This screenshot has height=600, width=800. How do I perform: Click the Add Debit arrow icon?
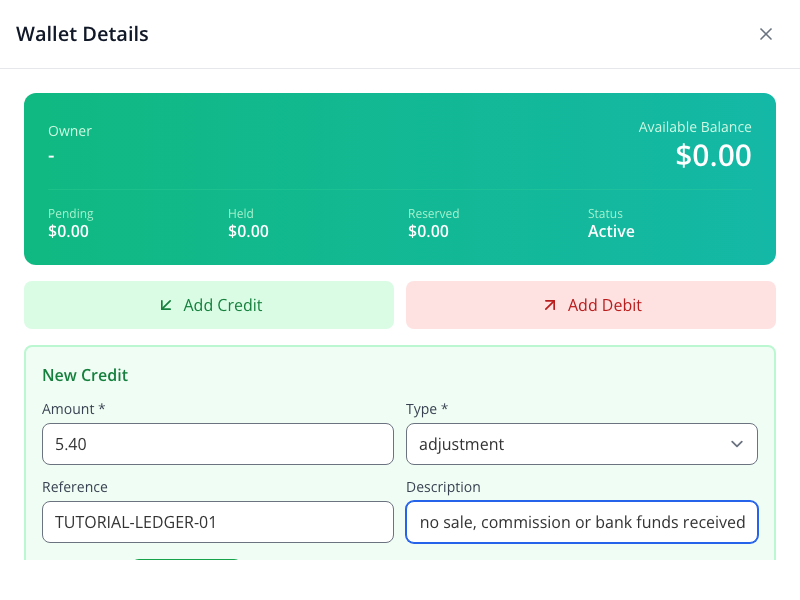549,305
